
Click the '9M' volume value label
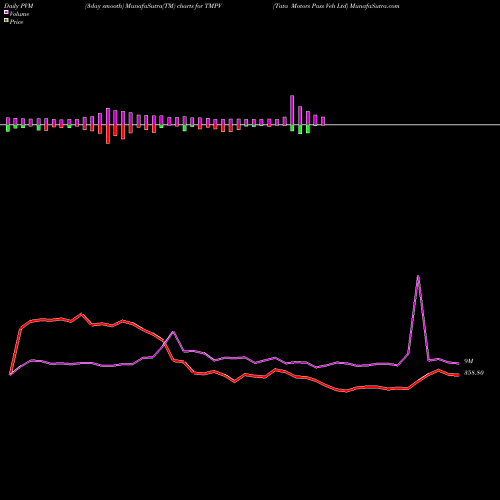point(468,361)
